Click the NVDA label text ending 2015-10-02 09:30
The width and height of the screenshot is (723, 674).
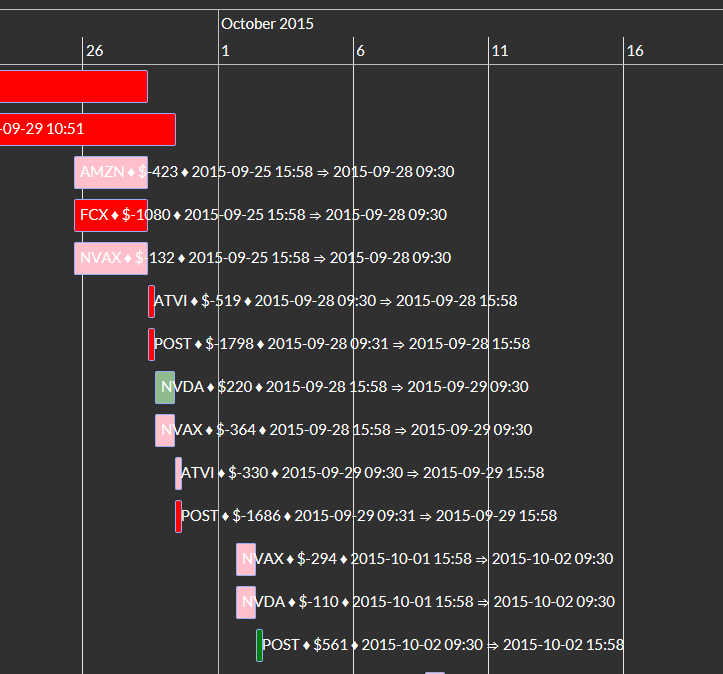tap(428, 602)
